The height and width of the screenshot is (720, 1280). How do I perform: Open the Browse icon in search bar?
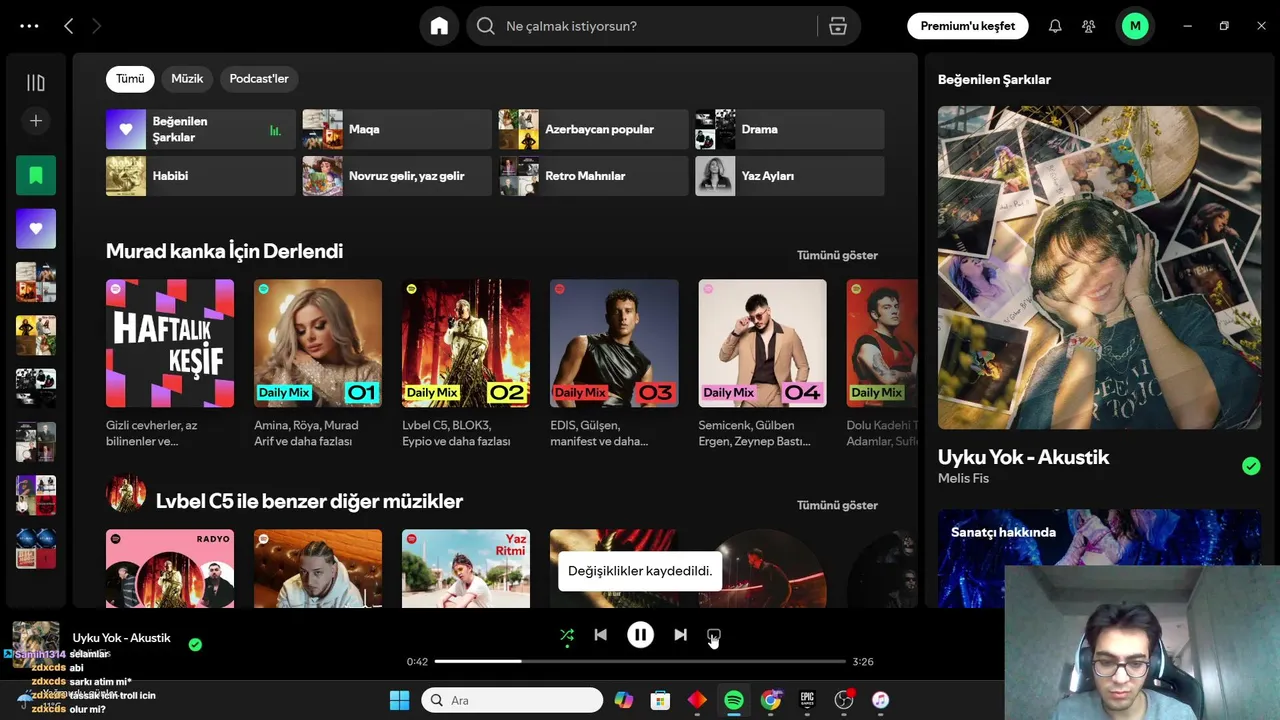838,26
